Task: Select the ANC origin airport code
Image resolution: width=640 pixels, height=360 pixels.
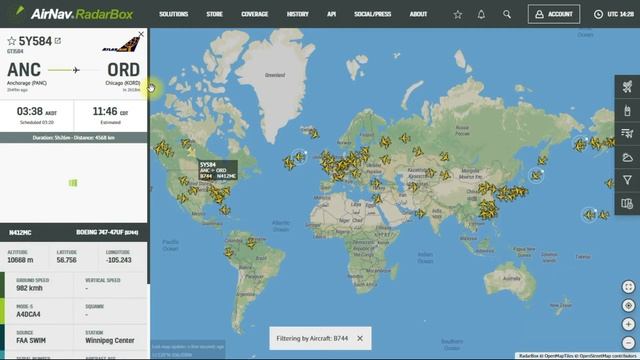Action: 24,70
